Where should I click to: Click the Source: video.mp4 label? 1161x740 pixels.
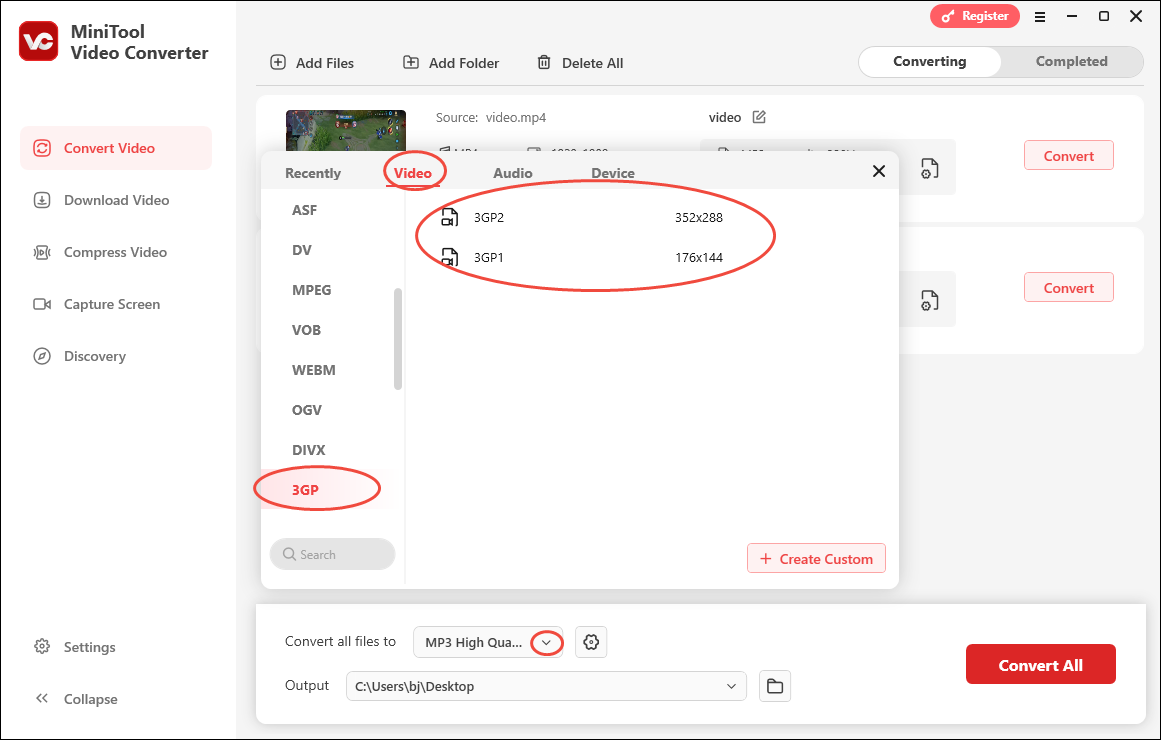[490, 118]
